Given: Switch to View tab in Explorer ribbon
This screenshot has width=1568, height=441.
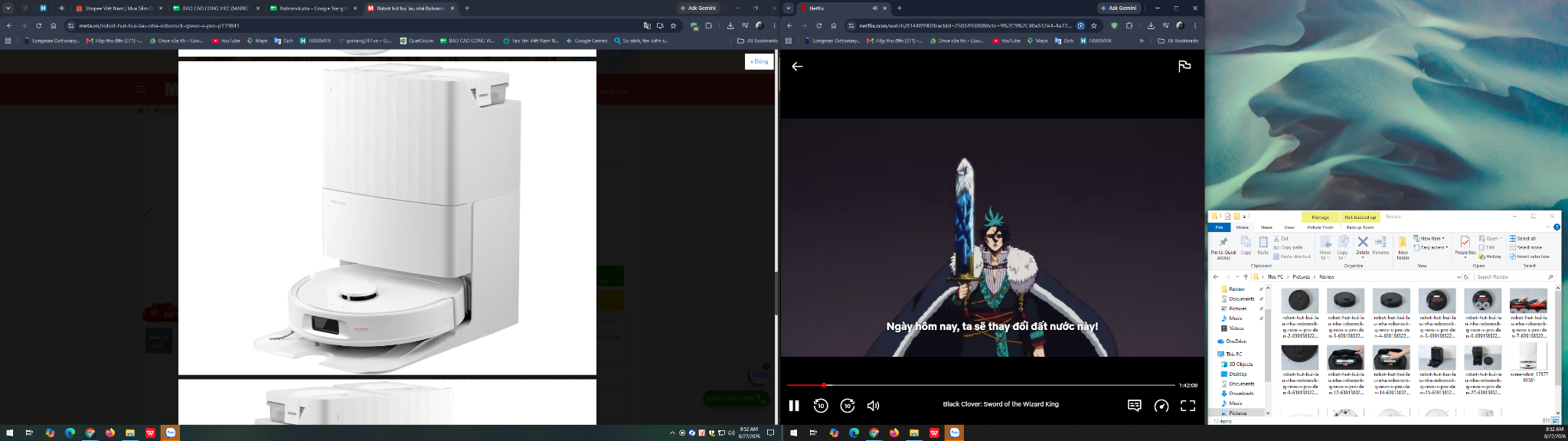Looking at the screenshot, I should 1289,227.
